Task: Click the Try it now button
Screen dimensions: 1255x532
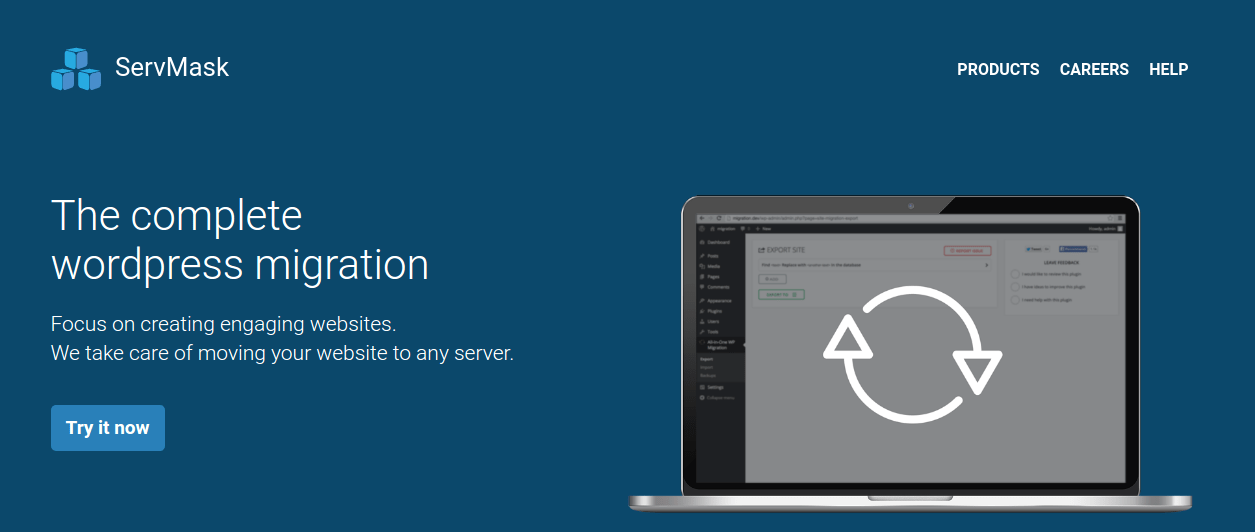Action: 108,428
